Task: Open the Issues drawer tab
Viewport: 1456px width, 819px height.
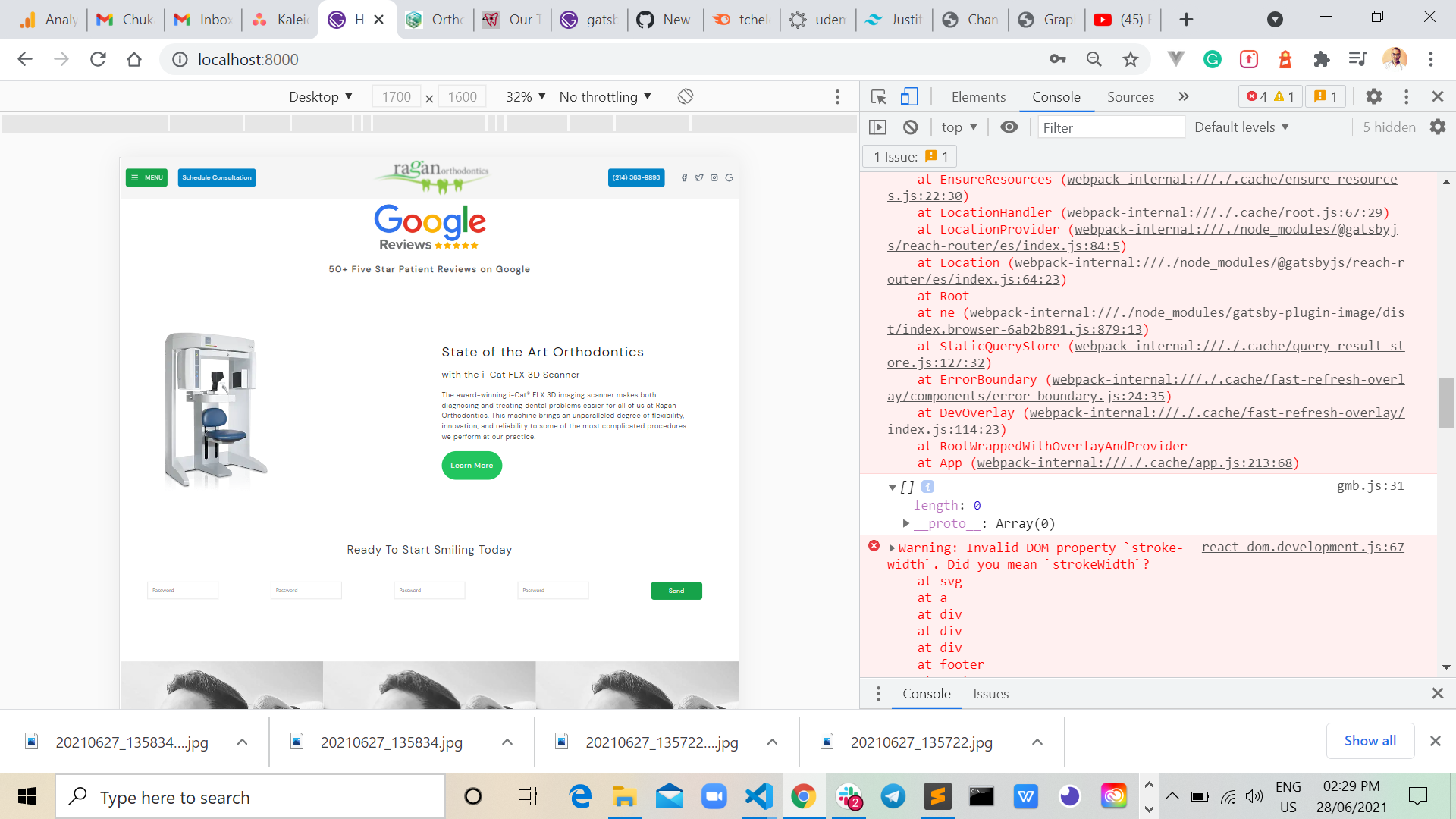Action: point(991,694)
